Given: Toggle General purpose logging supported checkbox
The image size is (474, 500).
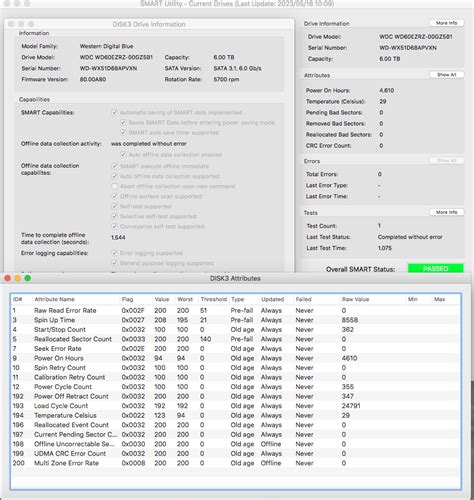Looking at the screenshot, I should pyautogui.click(x=114, y=263).
